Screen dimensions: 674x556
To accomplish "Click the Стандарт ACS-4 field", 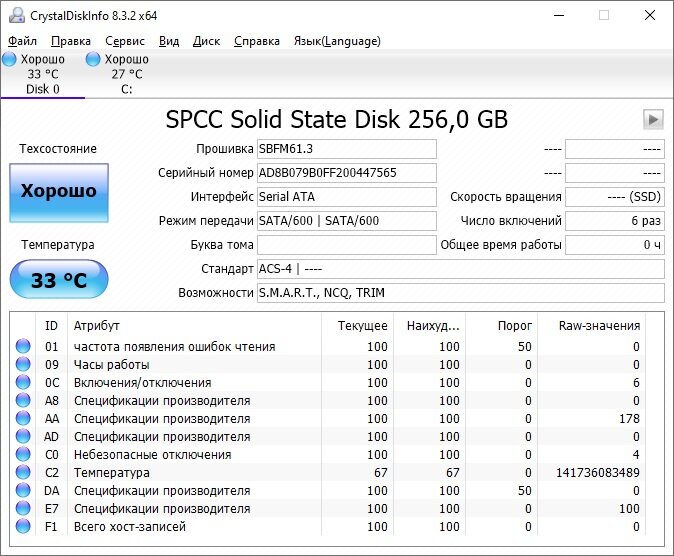I will [461, 269].
